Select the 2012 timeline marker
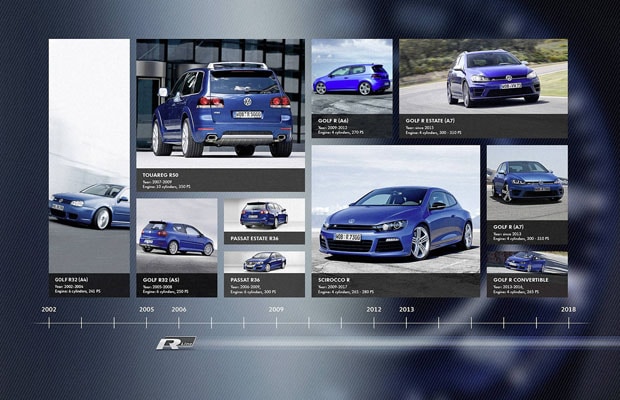Screen dimensions: 620x400 pyautogui.click(x=374, y=310)
